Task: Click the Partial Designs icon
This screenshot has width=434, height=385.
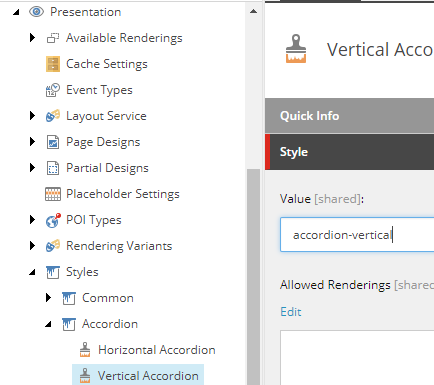Action: click(x=53, y=168)
